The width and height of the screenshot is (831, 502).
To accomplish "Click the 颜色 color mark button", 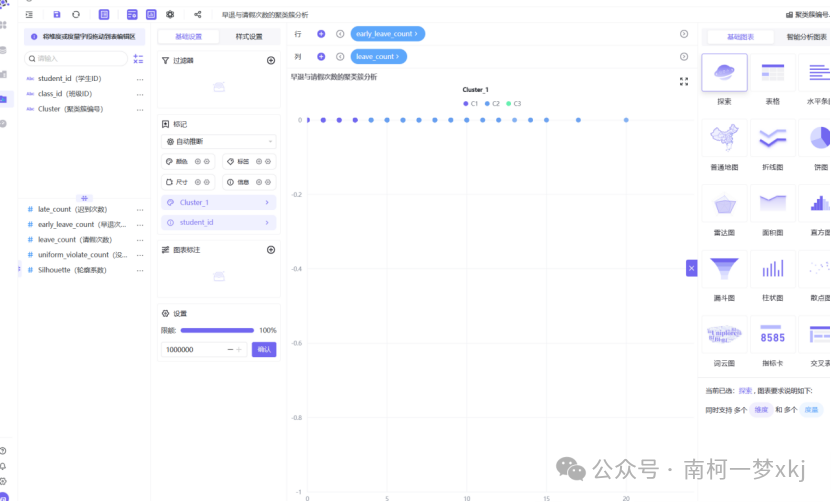I will tap(188, 162).
